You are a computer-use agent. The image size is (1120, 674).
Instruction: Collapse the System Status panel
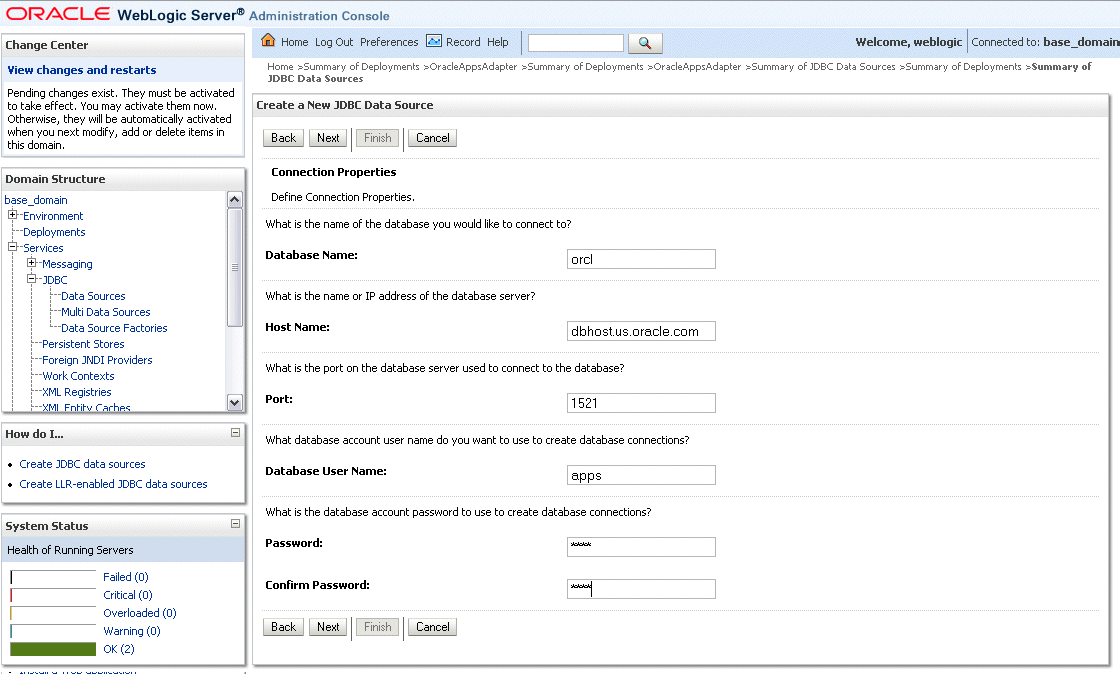[235, 524]
